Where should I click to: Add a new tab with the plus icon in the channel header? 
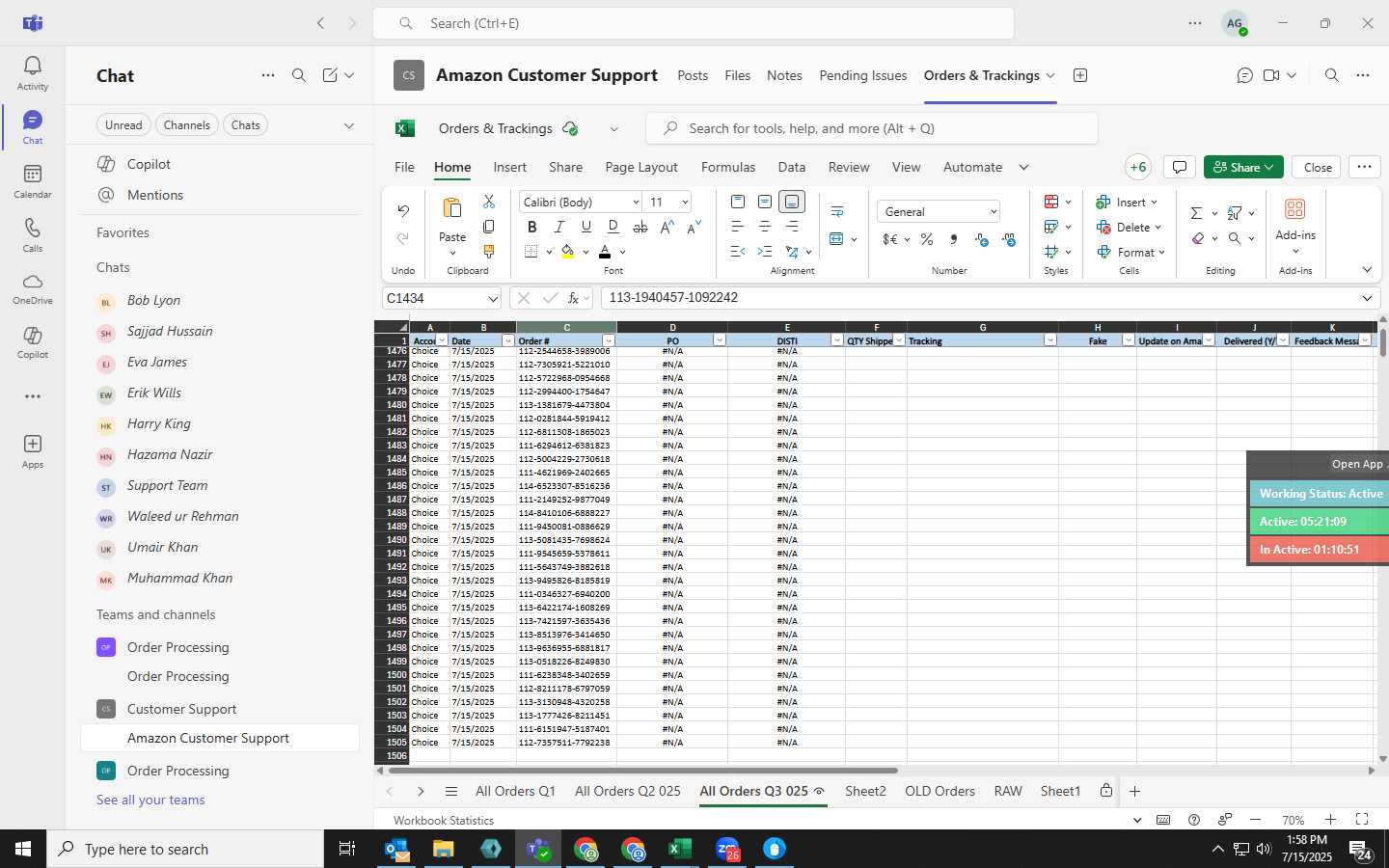pos(1080,75)
